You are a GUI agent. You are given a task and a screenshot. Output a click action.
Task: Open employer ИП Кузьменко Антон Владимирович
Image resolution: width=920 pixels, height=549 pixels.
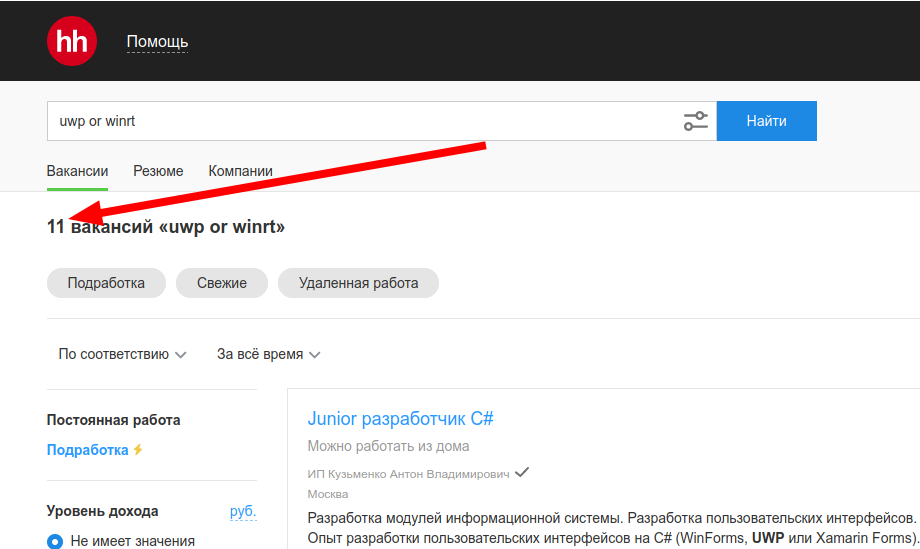(408, 474)
